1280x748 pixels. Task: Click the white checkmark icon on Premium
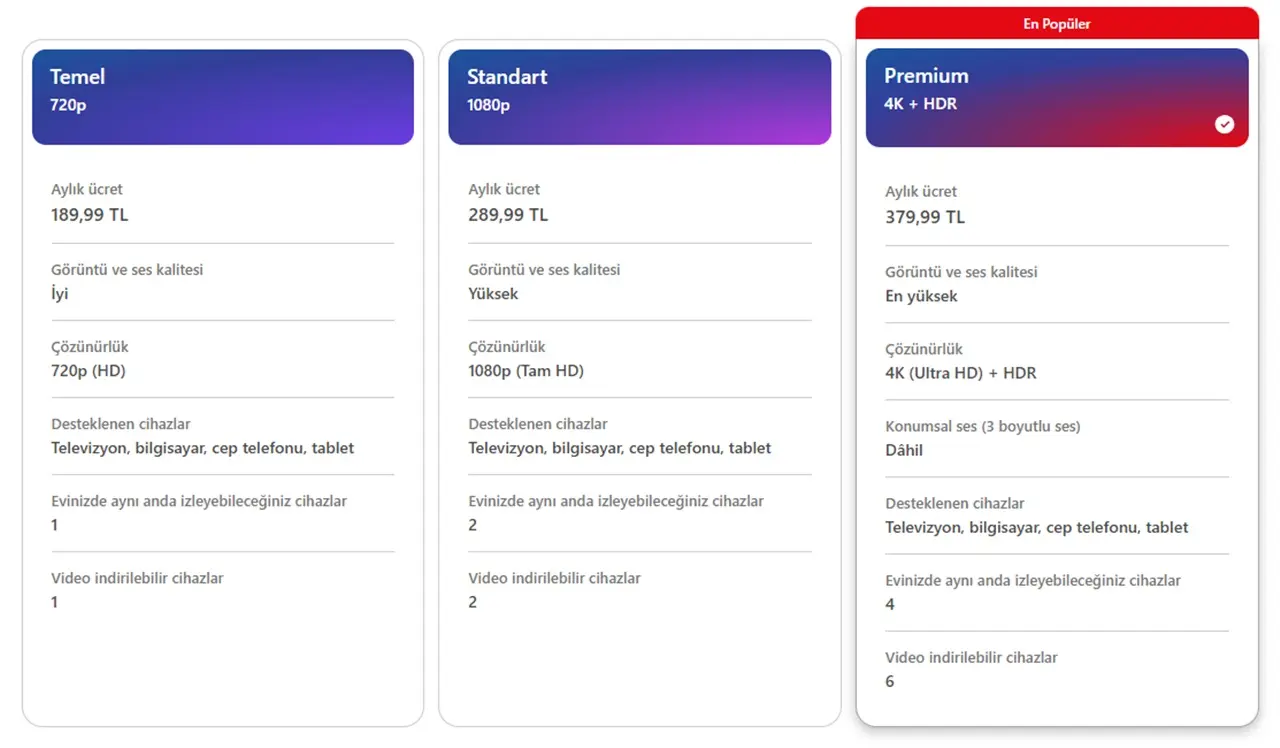tap(1224, 124)
